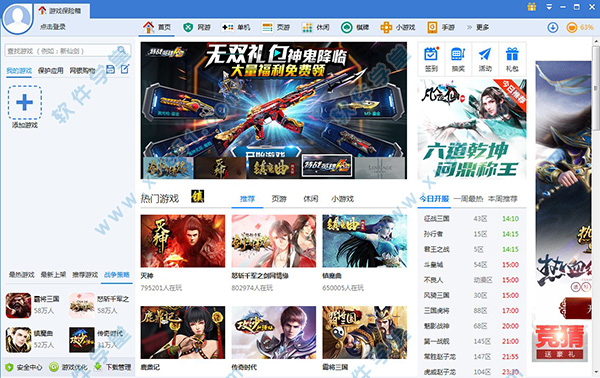Screen dimensions: 600x378
Task: Open the 礼包 gift pack icon
Action: [x=512, y=59]
